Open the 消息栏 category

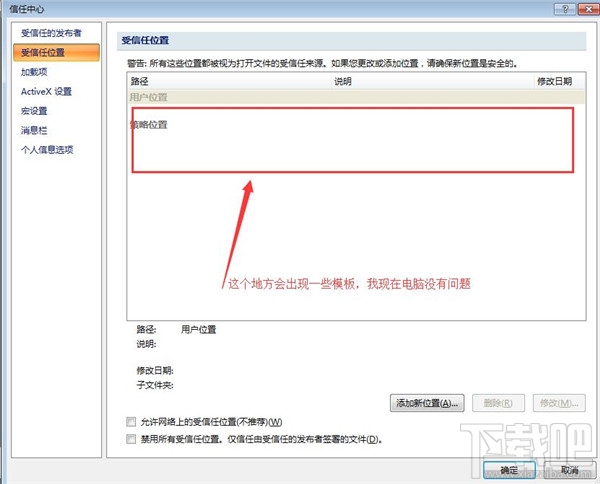coord(34,130)
